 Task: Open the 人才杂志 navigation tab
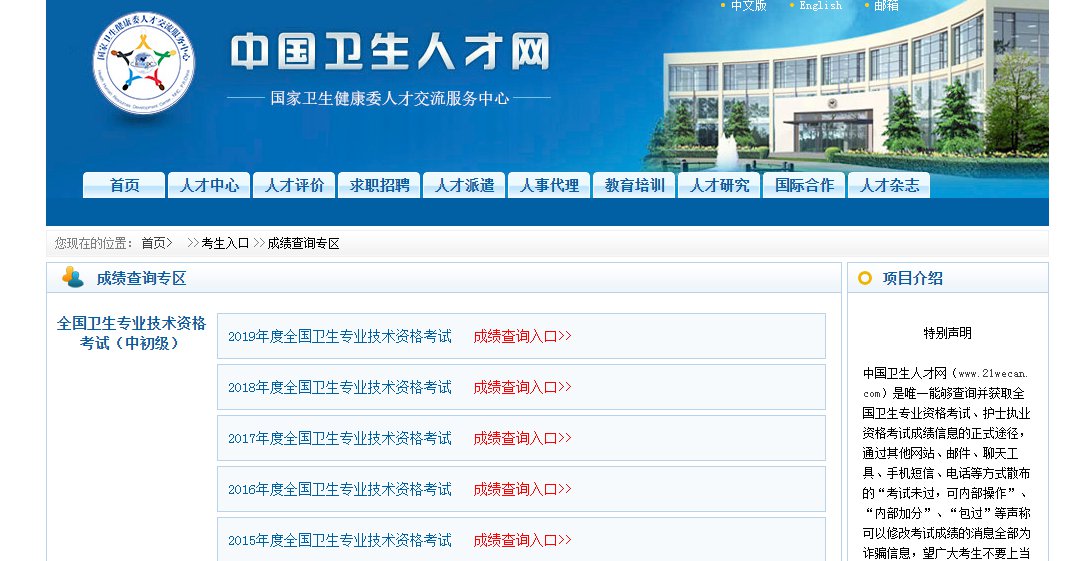(x=889, y=185)
